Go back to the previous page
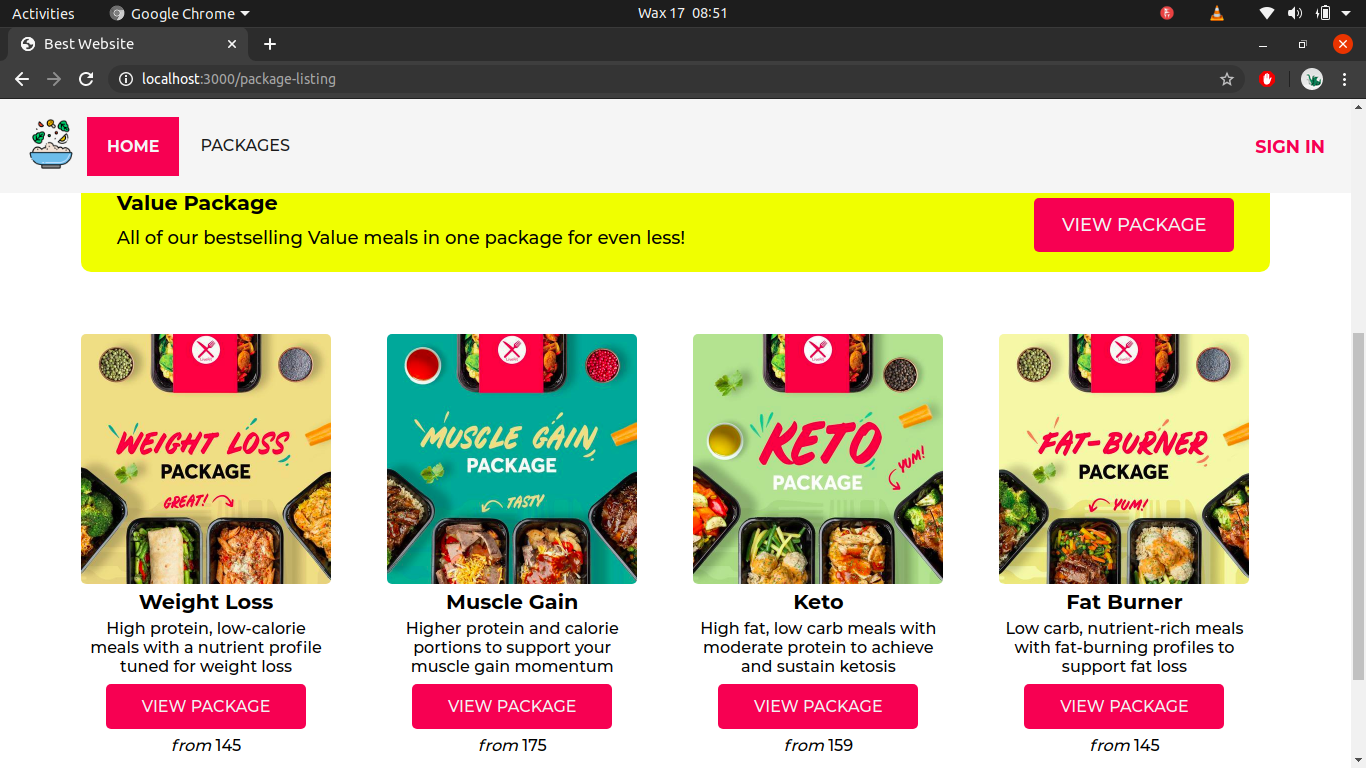The width and height of the screenshot is (1366, 768). click(x=22, y=79)
